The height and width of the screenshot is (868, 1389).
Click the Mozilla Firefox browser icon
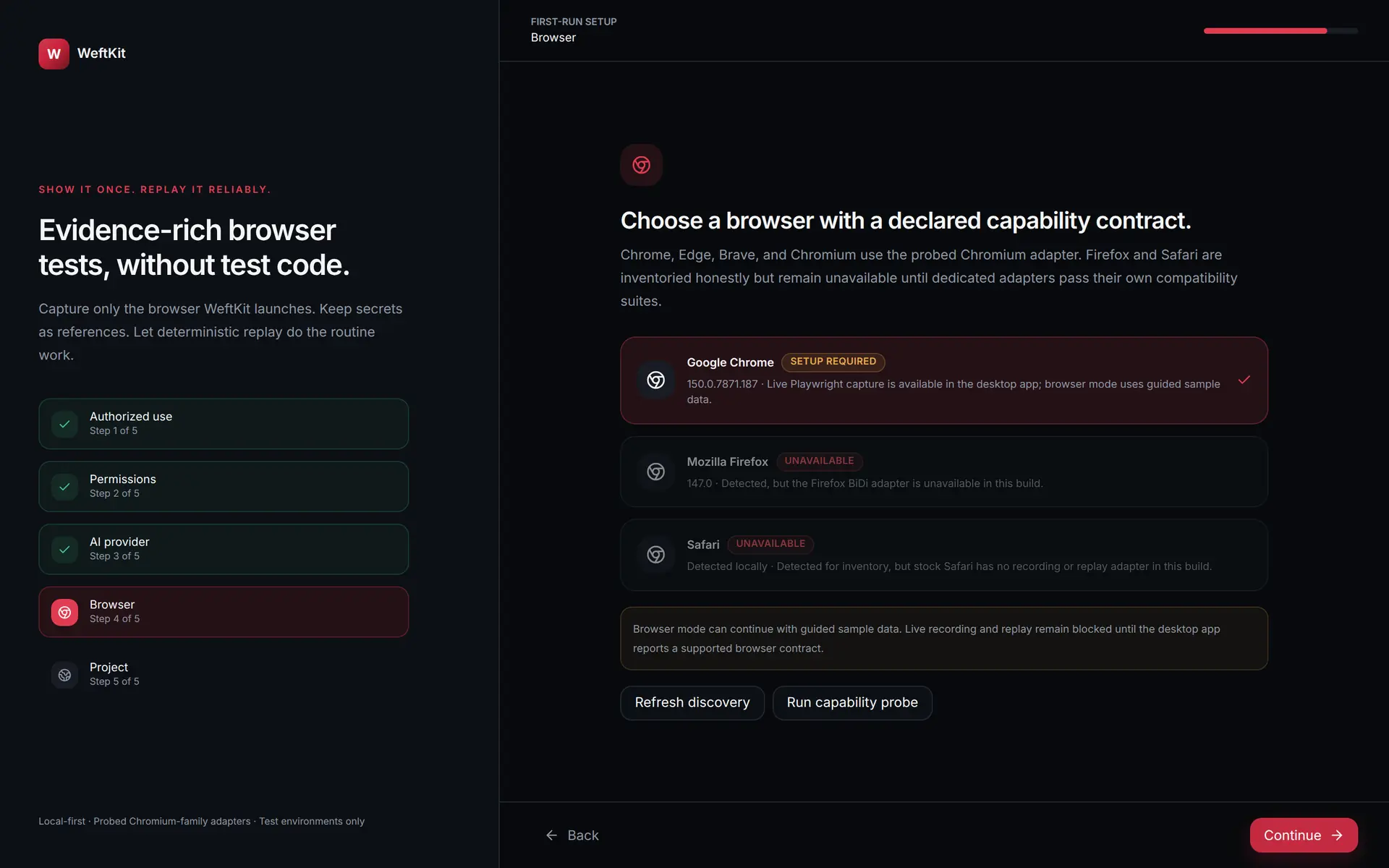[655, 472]
